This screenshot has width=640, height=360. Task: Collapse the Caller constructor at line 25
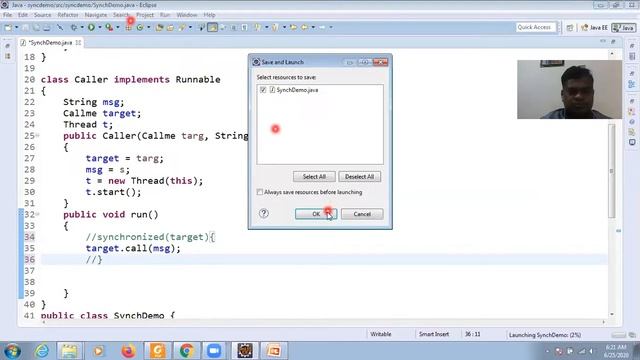pyautogui.click(x=38, y=135)
